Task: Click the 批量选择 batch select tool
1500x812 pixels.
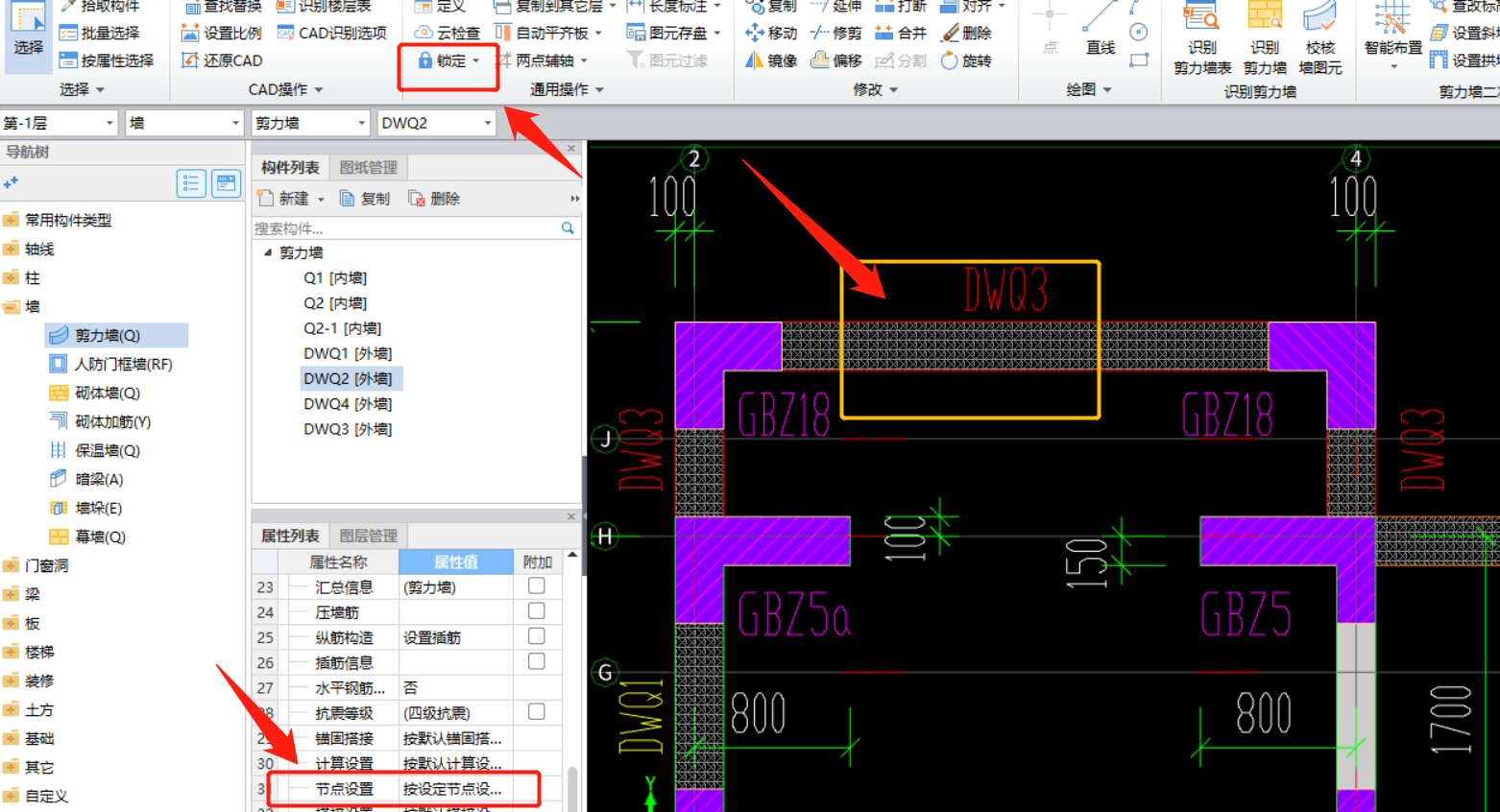Action: (100, 33)
